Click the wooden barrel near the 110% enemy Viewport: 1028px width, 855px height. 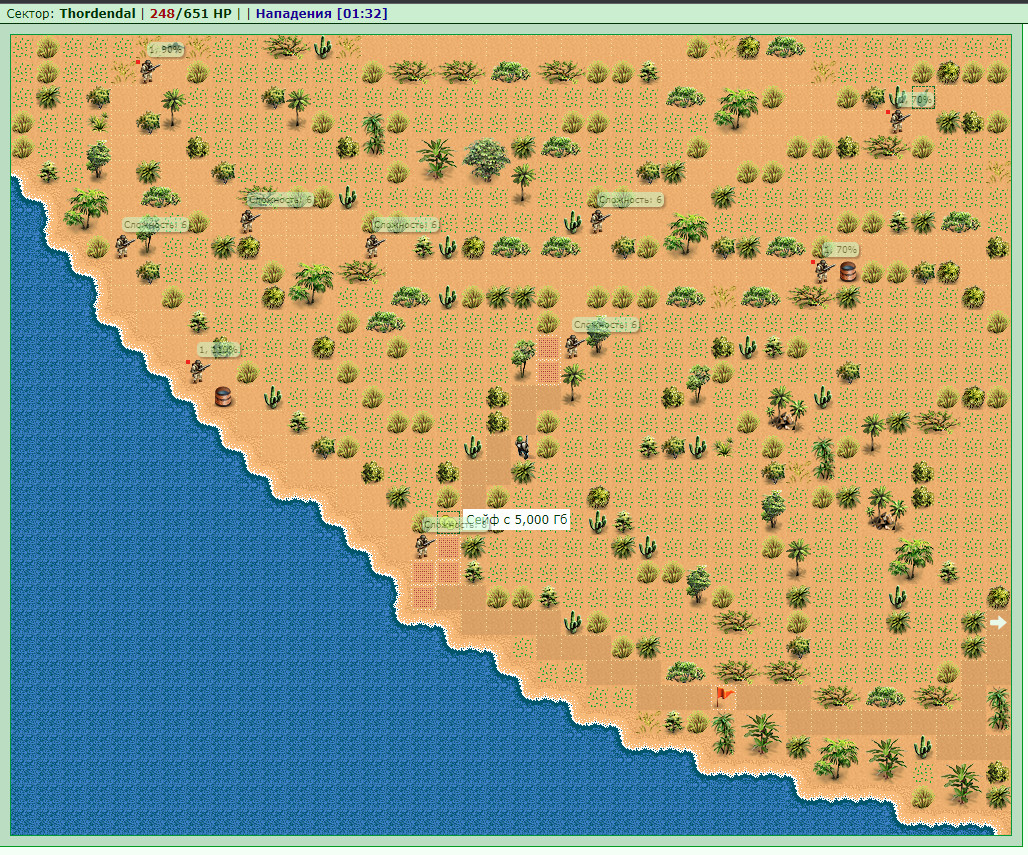(224, 396)
